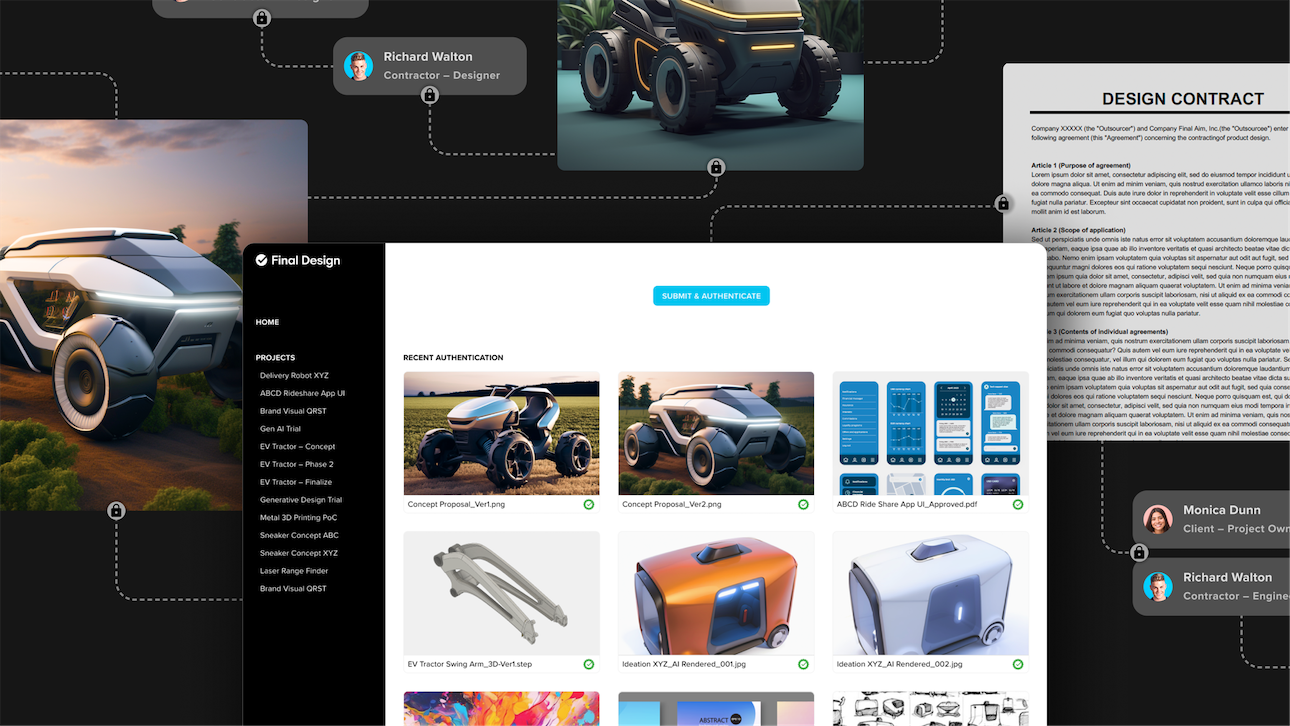Viewport: 1290px width, 726px height.
Task: Open the Ideation XYZ_AI Rendered_001.jpg orange robot thumbnail
Action: (716, 593)
